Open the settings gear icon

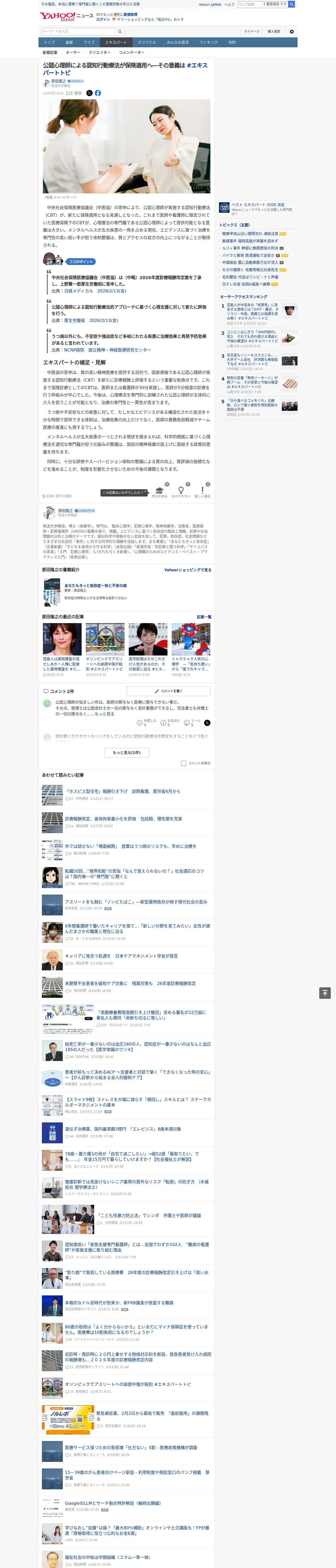292,32
